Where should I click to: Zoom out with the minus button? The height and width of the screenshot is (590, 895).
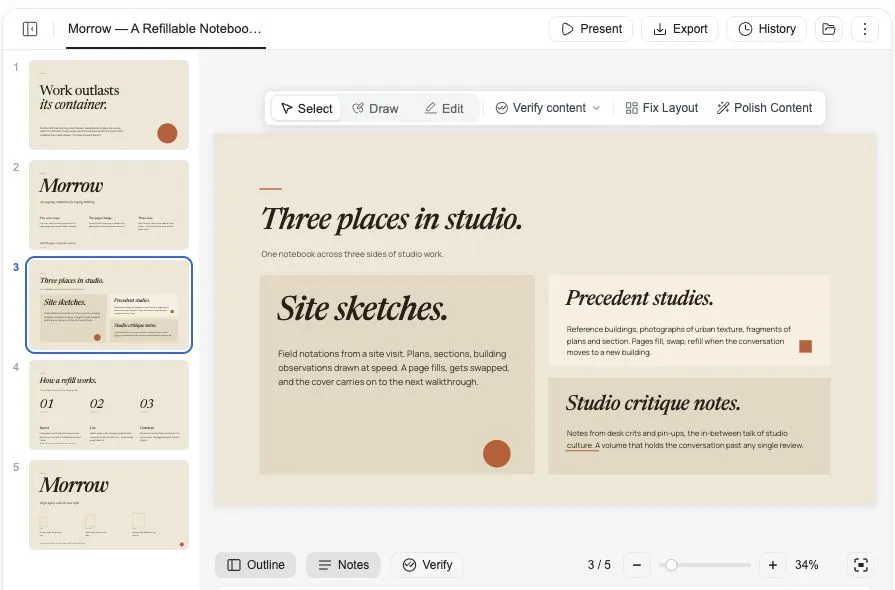(x=637, y=565)
